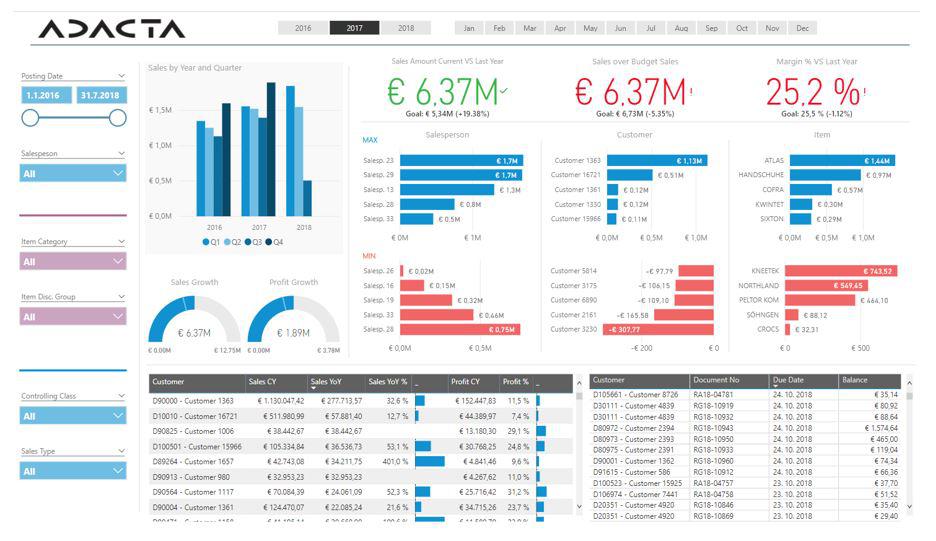Select the Jul month tab
Viewport: 936px width, 541px height.
point(651,28)
